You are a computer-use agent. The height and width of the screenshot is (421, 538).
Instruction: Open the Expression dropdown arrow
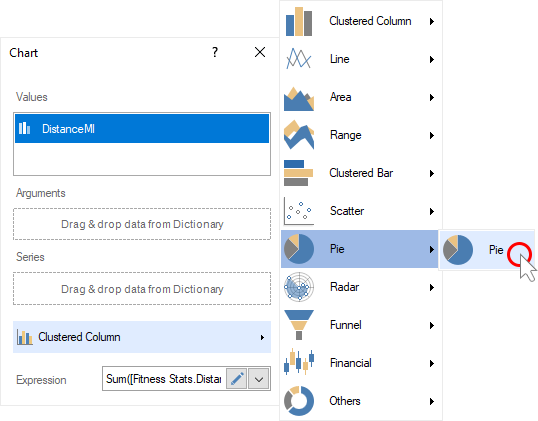point(259,379)
